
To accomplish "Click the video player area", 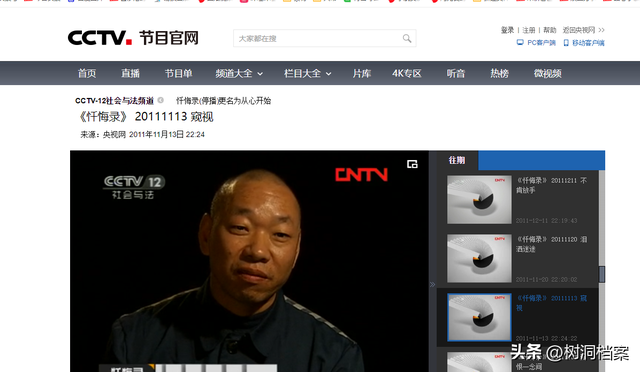I will 249,261.
